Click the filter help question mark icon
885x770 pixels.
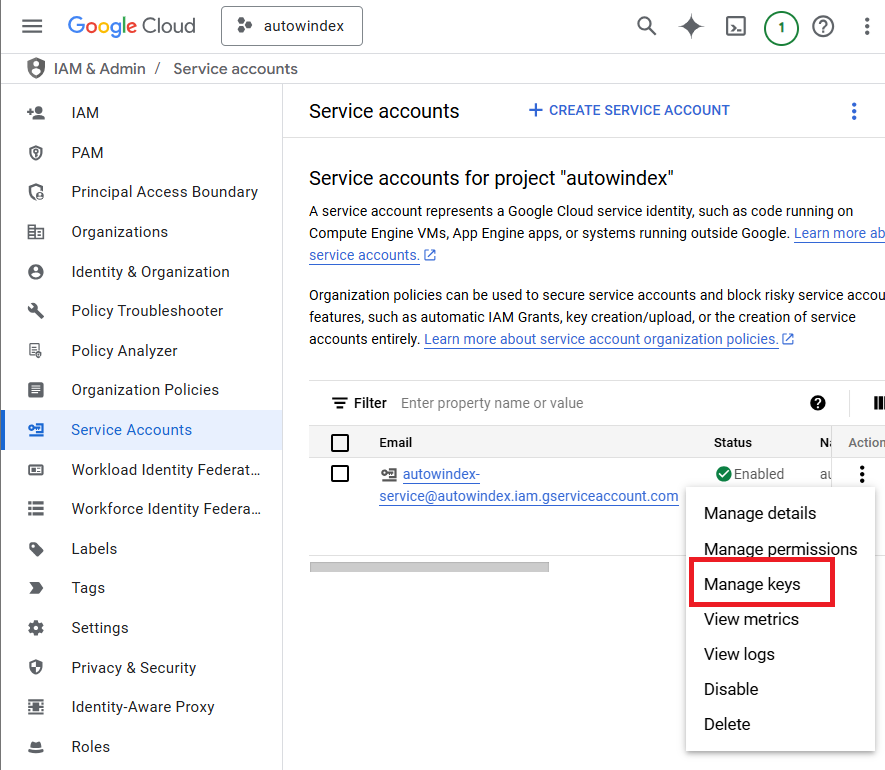818,403
